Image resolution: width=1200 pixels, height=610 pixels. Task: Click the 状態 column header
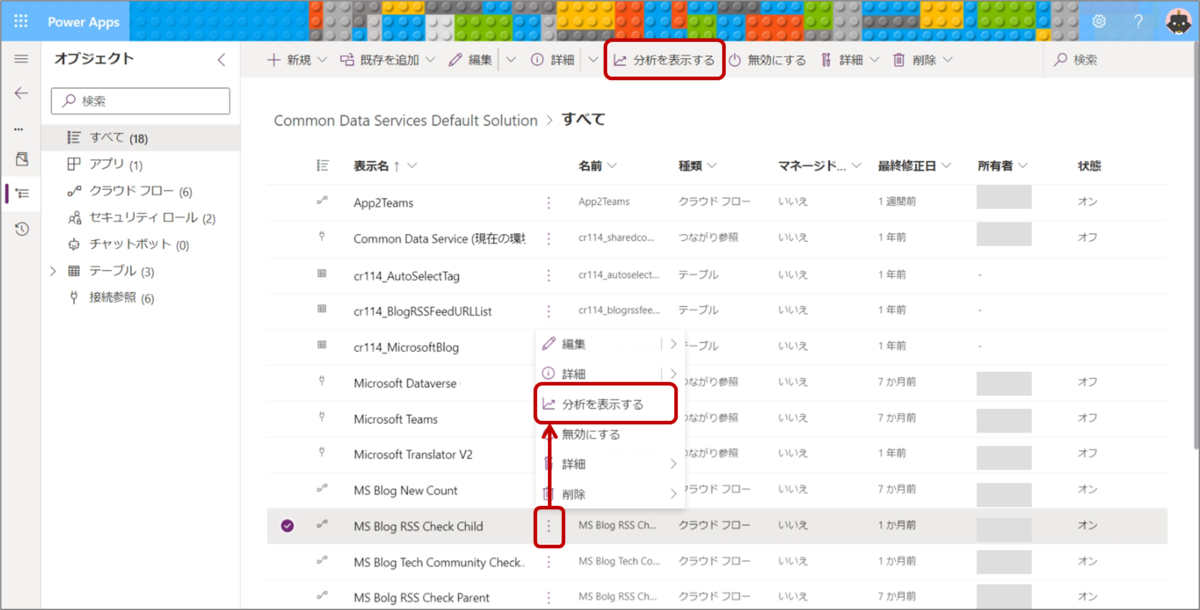tap(1089, 166)
